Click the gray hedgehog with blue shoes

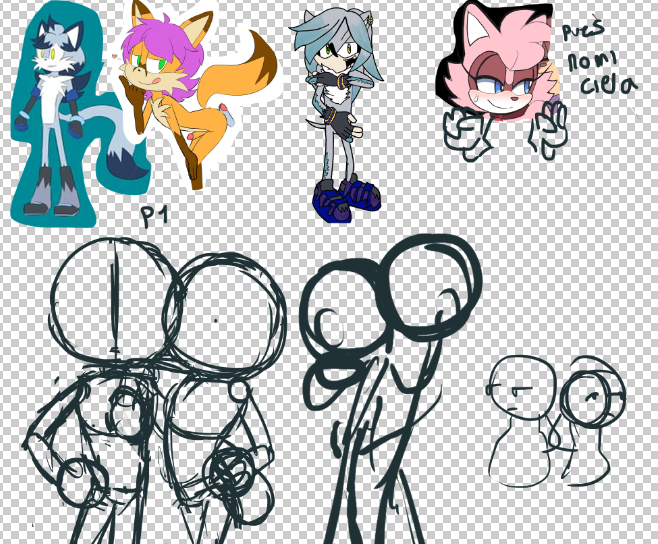(338, 115)
